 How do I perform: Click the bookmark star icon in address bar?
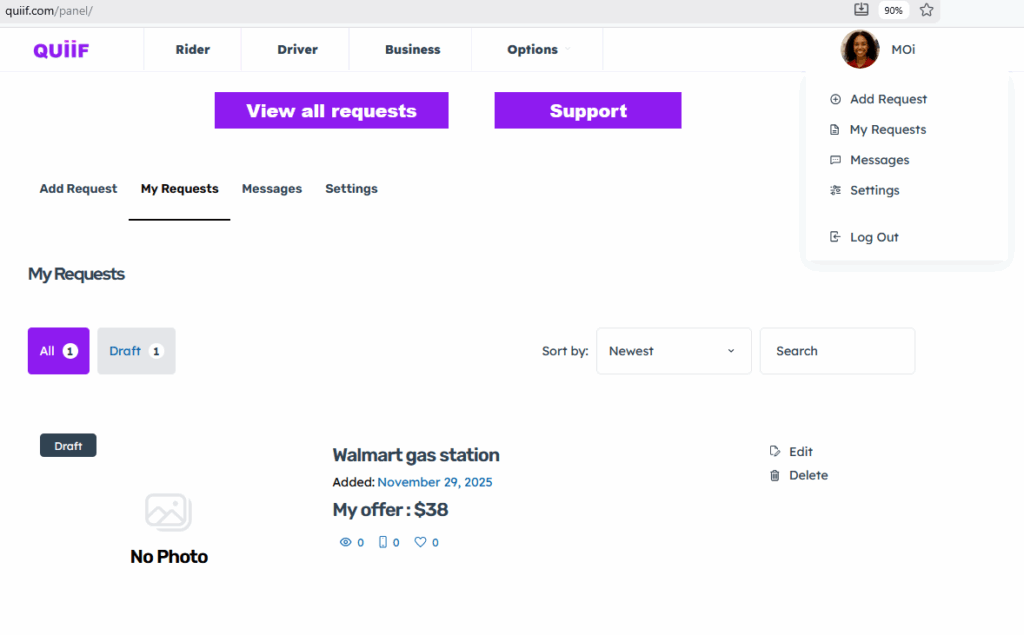[x=926, y=10]
